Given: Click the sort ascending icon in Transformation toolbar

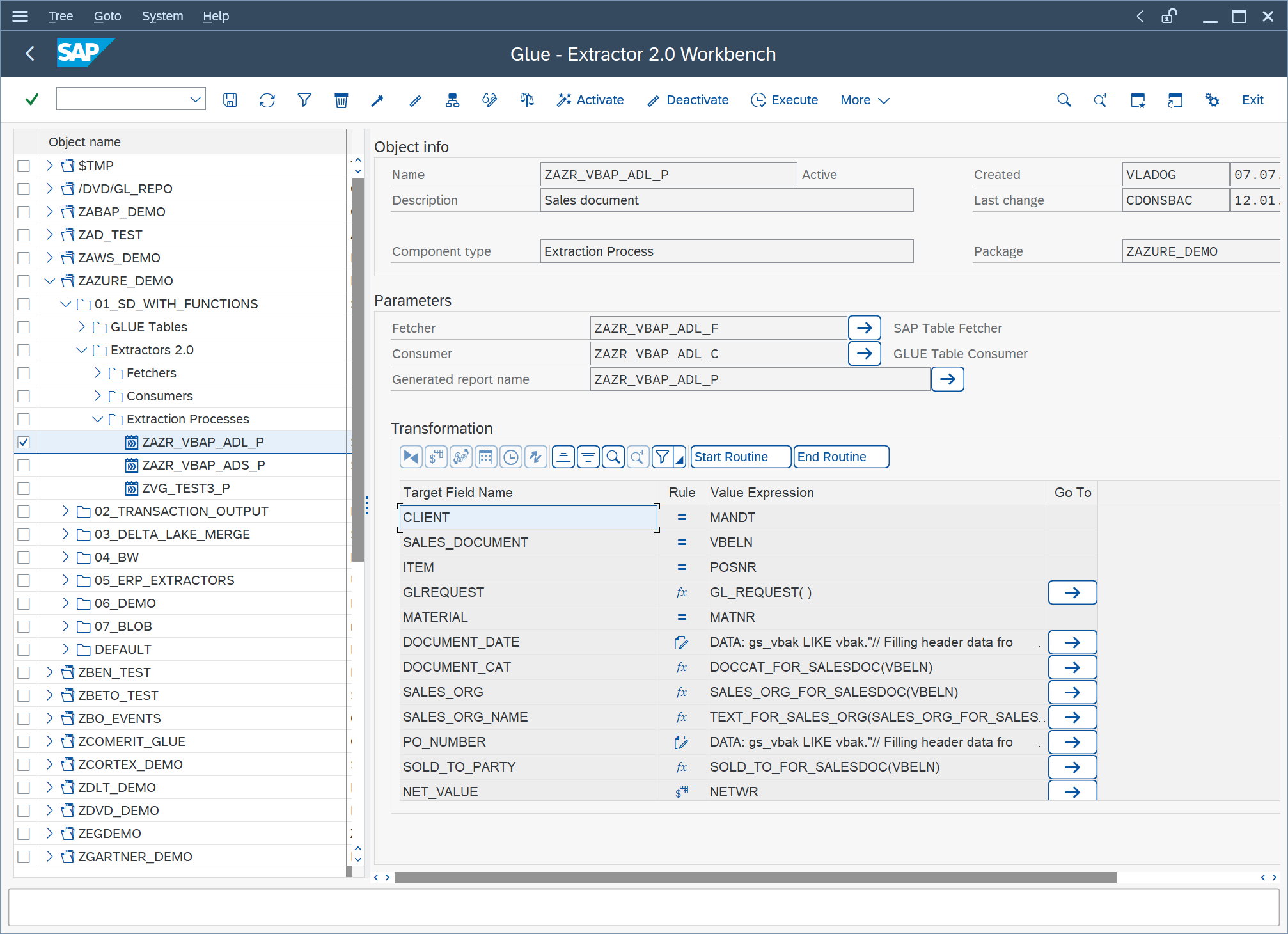Looking at the screenshot, I should [563, 457].
